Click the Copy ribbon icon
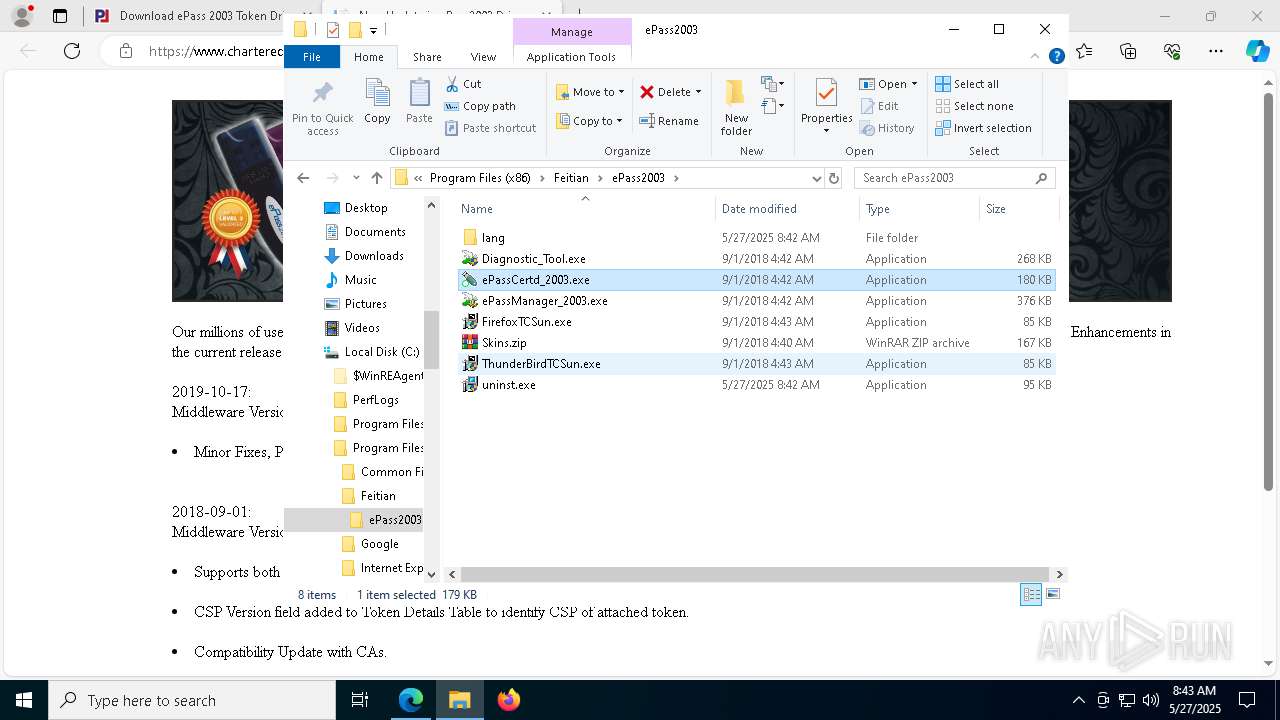The width and height of the screenshot is (1280, 720). (377, 101)
